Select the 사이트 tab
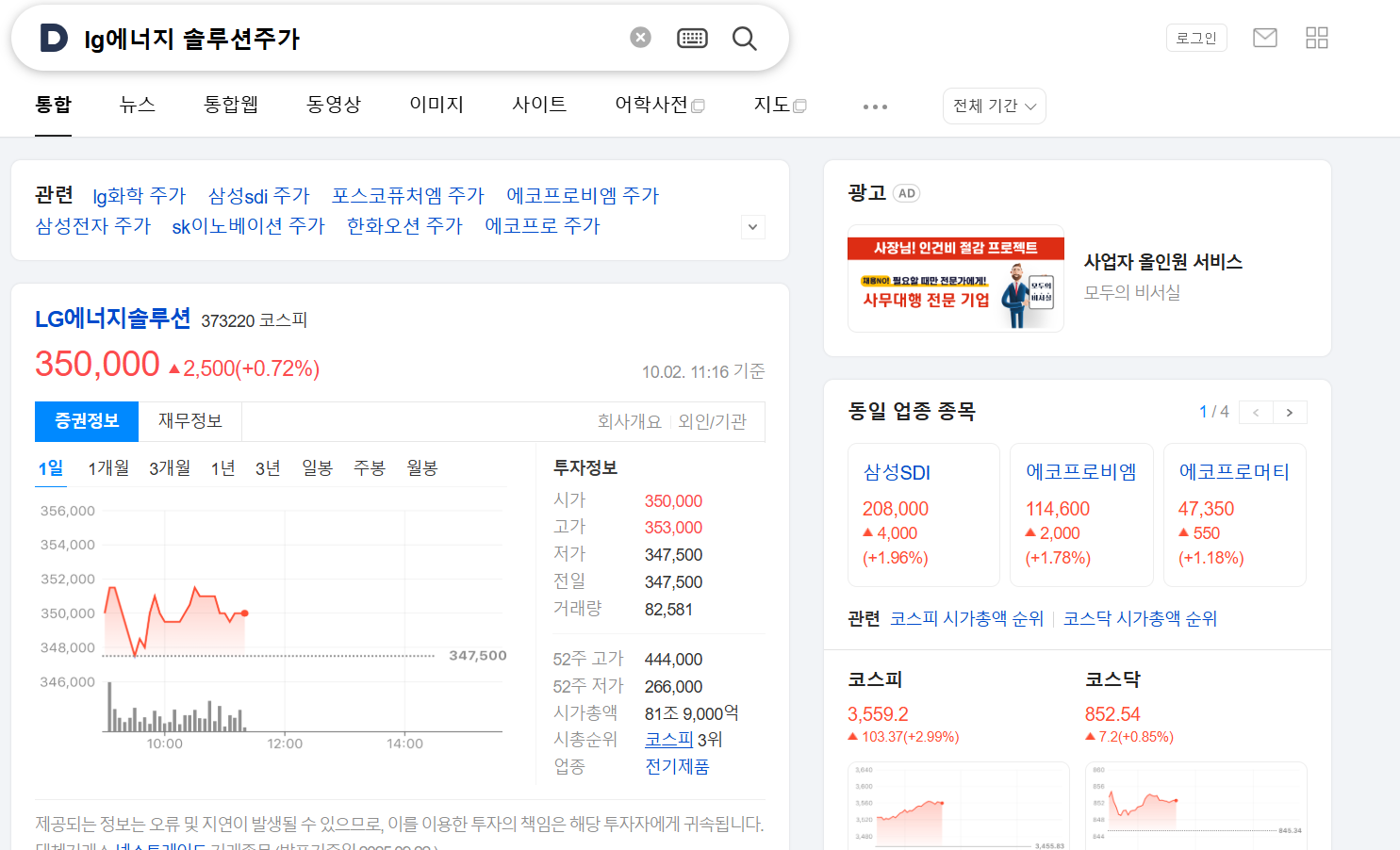 pos(539,105)
